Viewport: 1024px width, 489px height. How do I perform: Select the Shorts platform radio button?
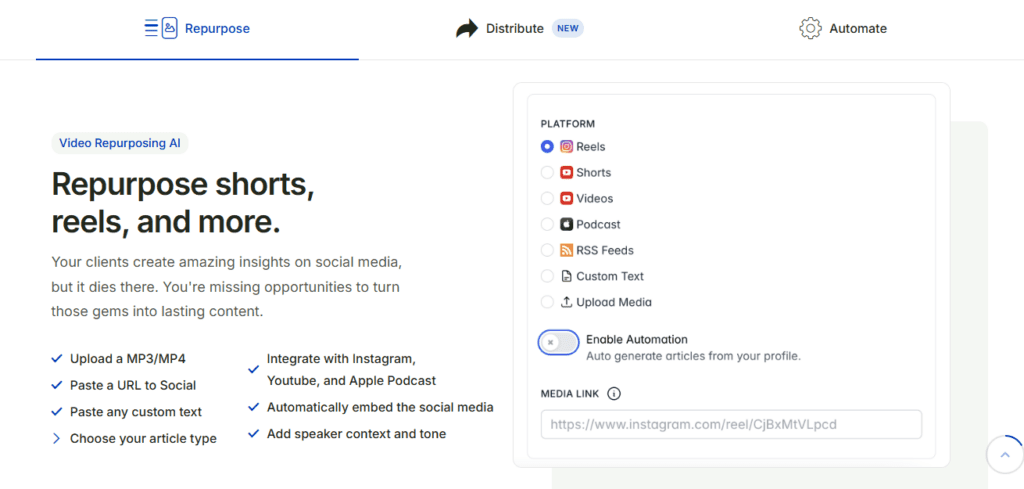547,172
